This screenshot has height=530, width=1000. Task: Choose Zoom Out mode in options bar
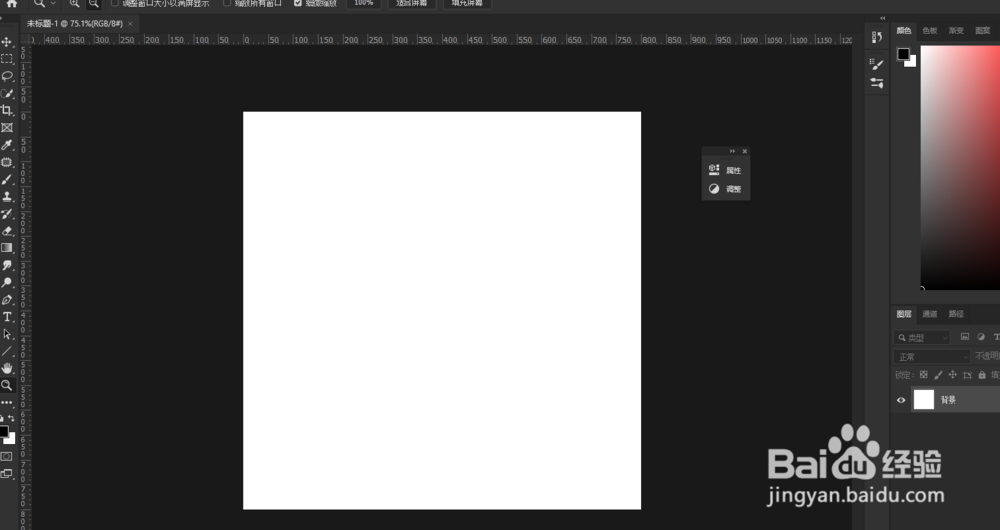94,3
